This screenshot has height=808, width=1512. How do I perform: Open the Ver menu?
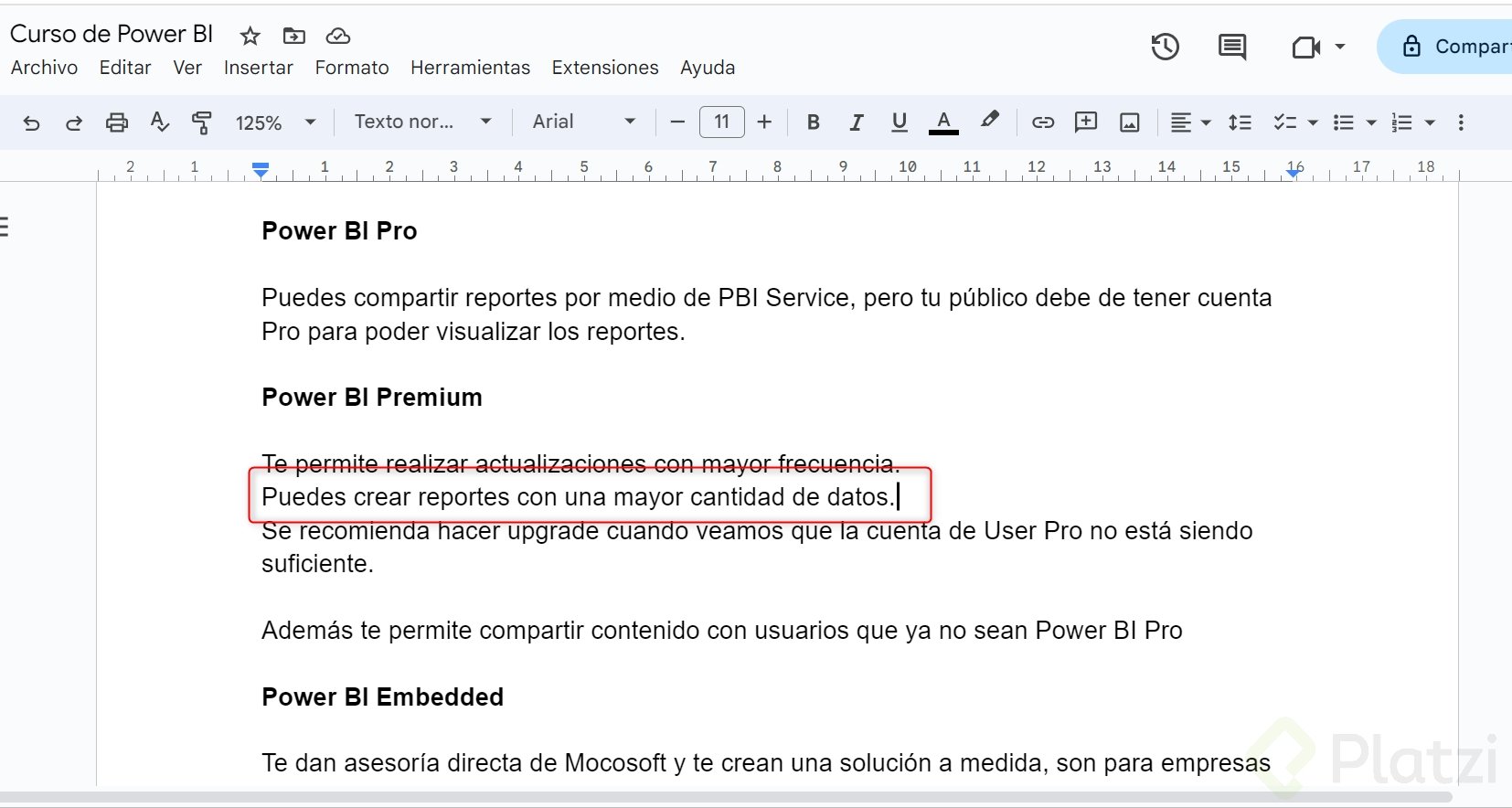(187, 68)
